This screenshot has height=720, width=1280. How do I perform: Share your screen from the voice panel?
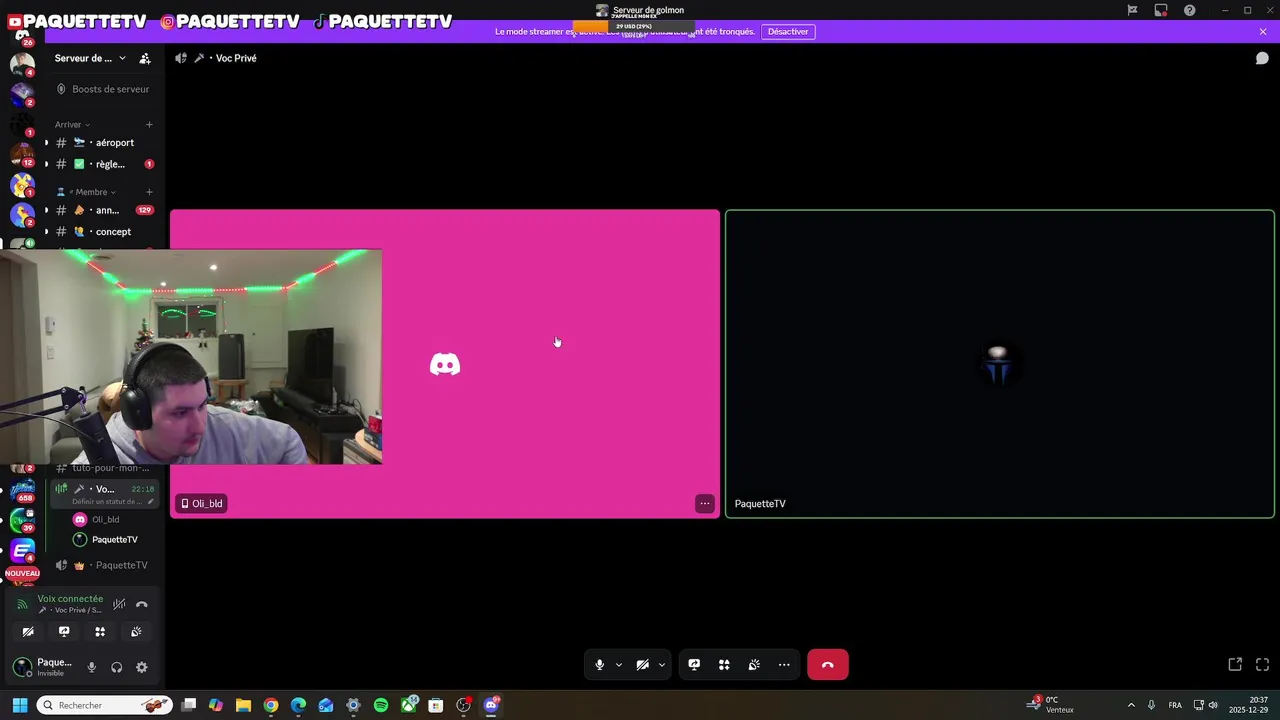(64, 632)
